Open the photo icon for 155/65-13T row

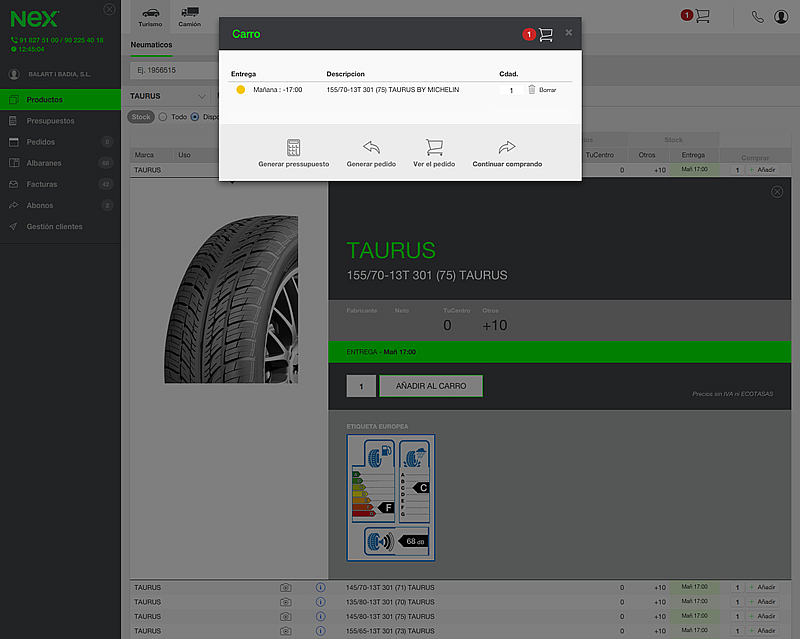pos(286,631)
